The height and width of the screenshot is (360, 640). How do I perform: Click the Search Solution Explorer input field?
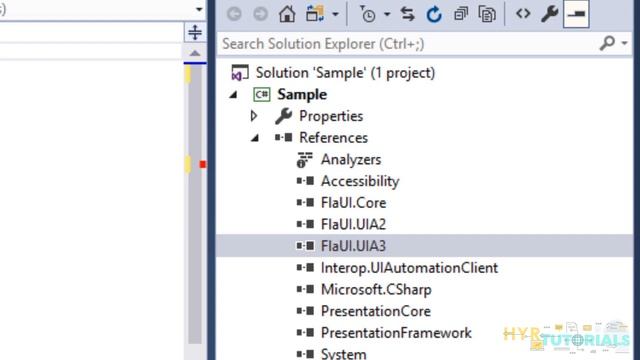tap(408, 44)
